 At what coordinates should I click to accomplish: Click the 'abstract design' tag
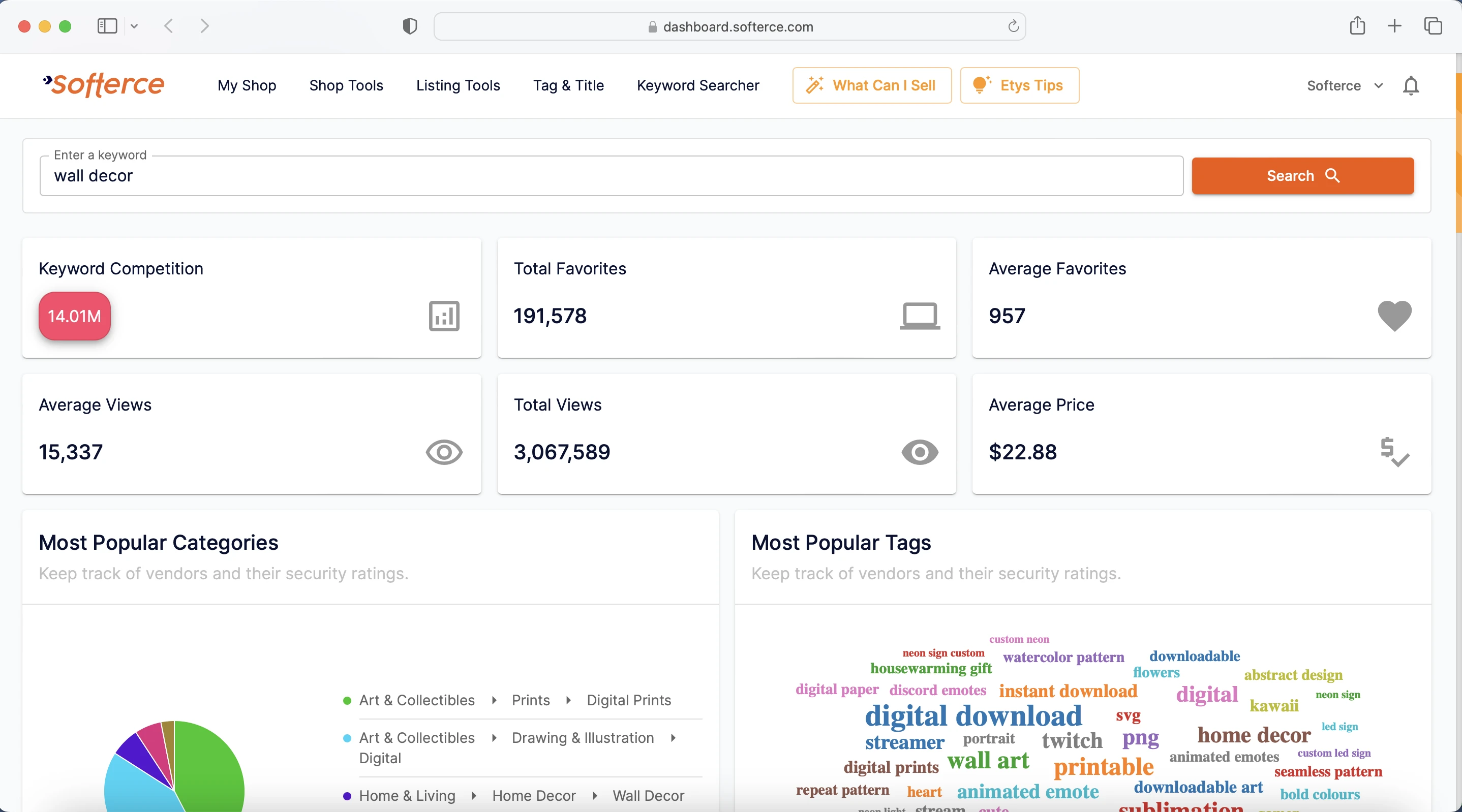coord(1293,675)
